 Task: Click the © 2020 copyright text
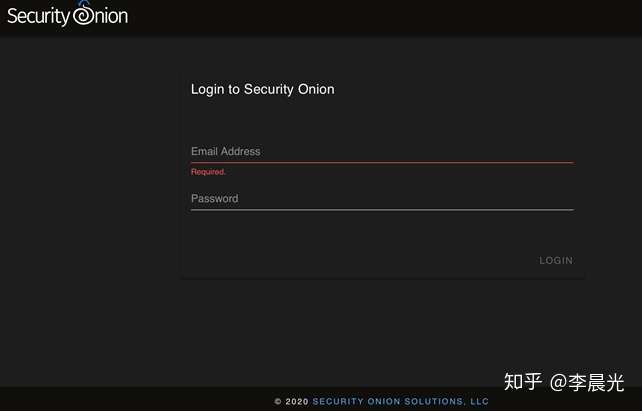(291, 402)
